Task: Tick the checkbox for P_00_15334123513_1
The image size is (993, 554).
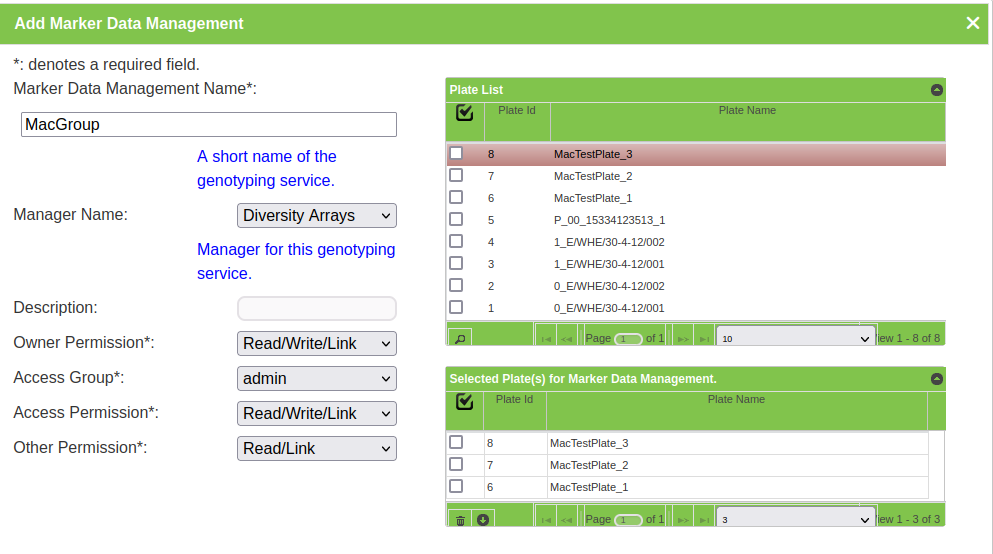Action: click(x=456, y=219)
